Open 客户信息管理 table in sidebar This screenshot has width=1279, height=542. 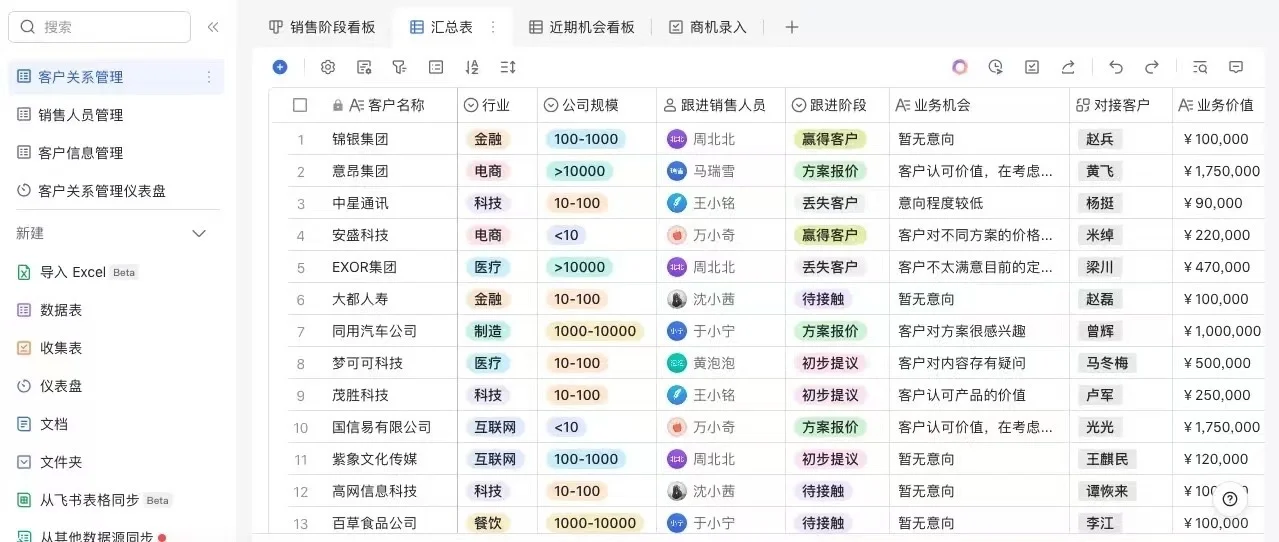click(116, 153)
